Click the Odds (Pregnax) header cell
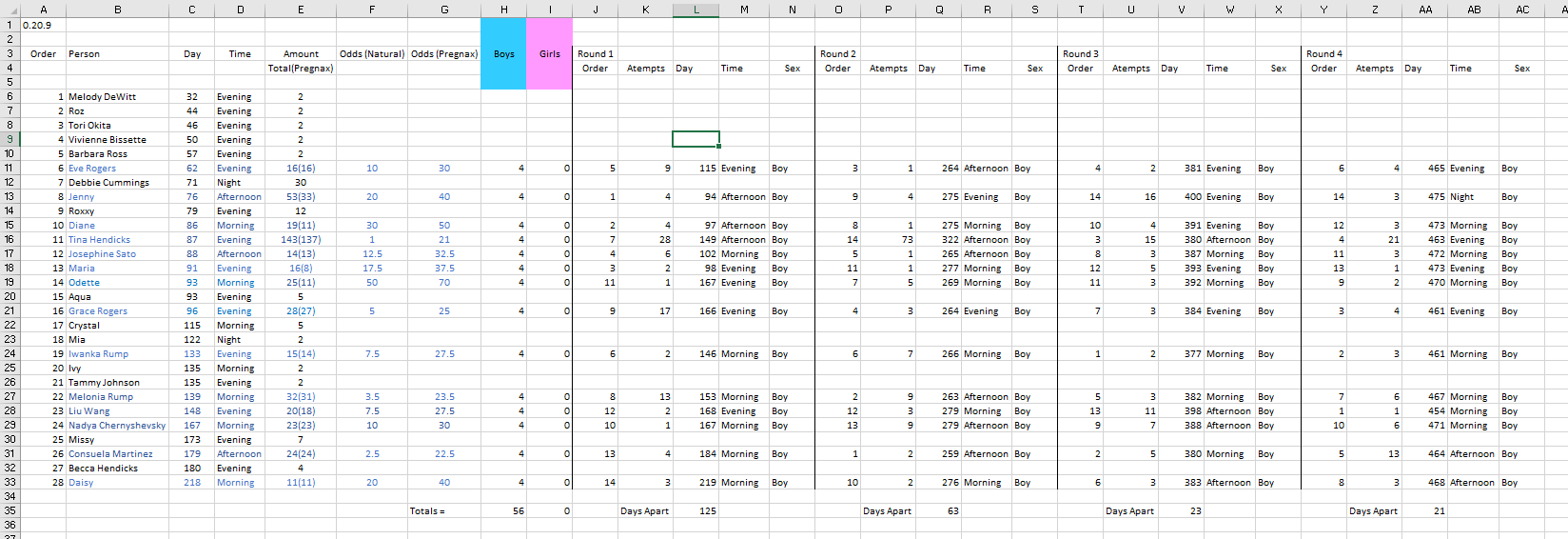 [444, 54]
